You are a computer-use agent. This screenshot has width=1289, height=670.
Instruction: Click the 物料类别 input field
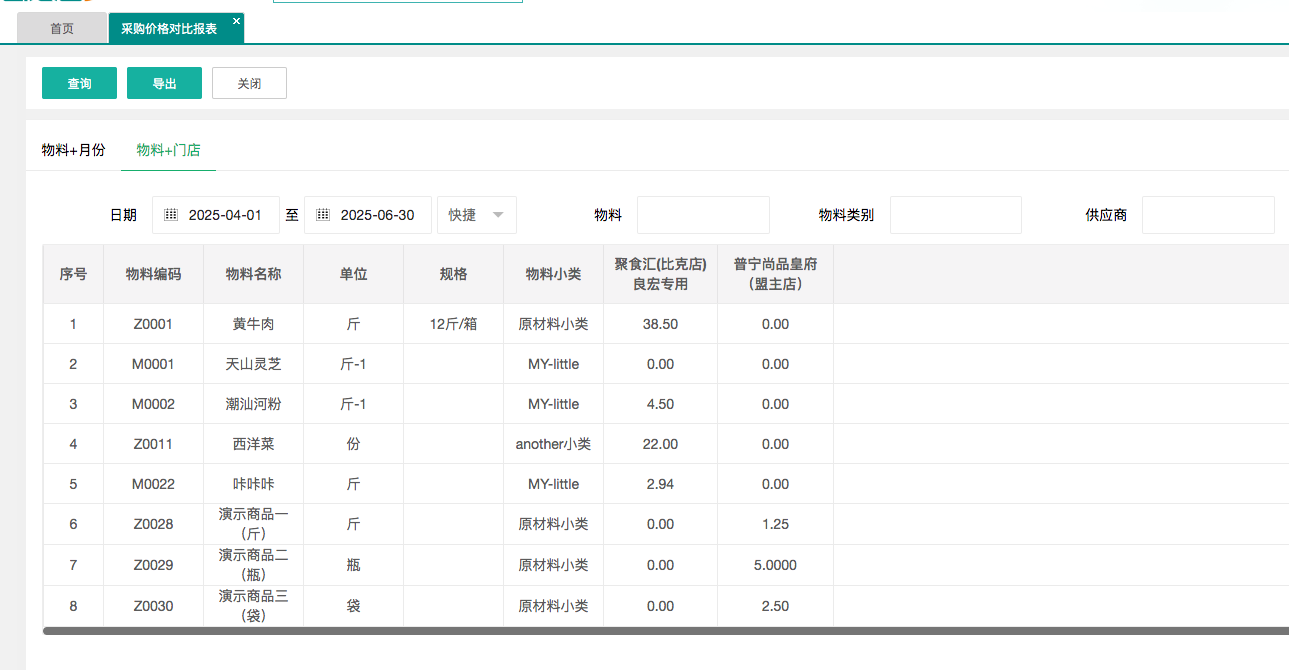pos(955,215)
